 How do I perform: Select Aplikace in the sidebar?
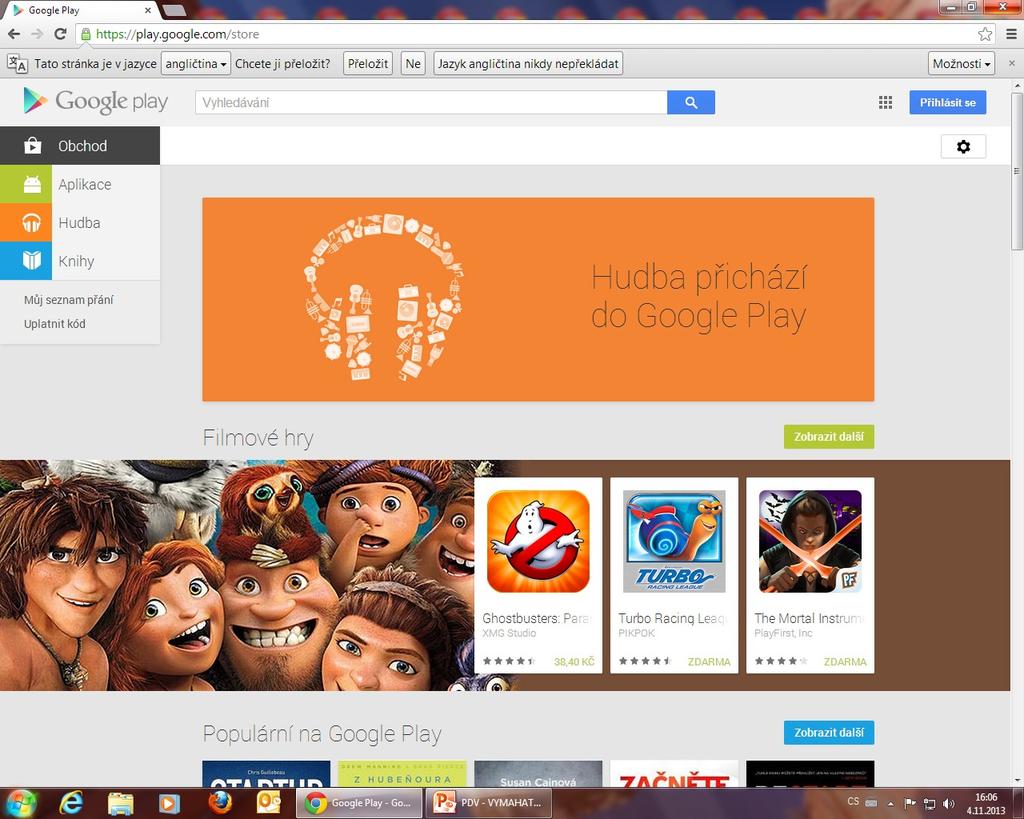[80, 185]
